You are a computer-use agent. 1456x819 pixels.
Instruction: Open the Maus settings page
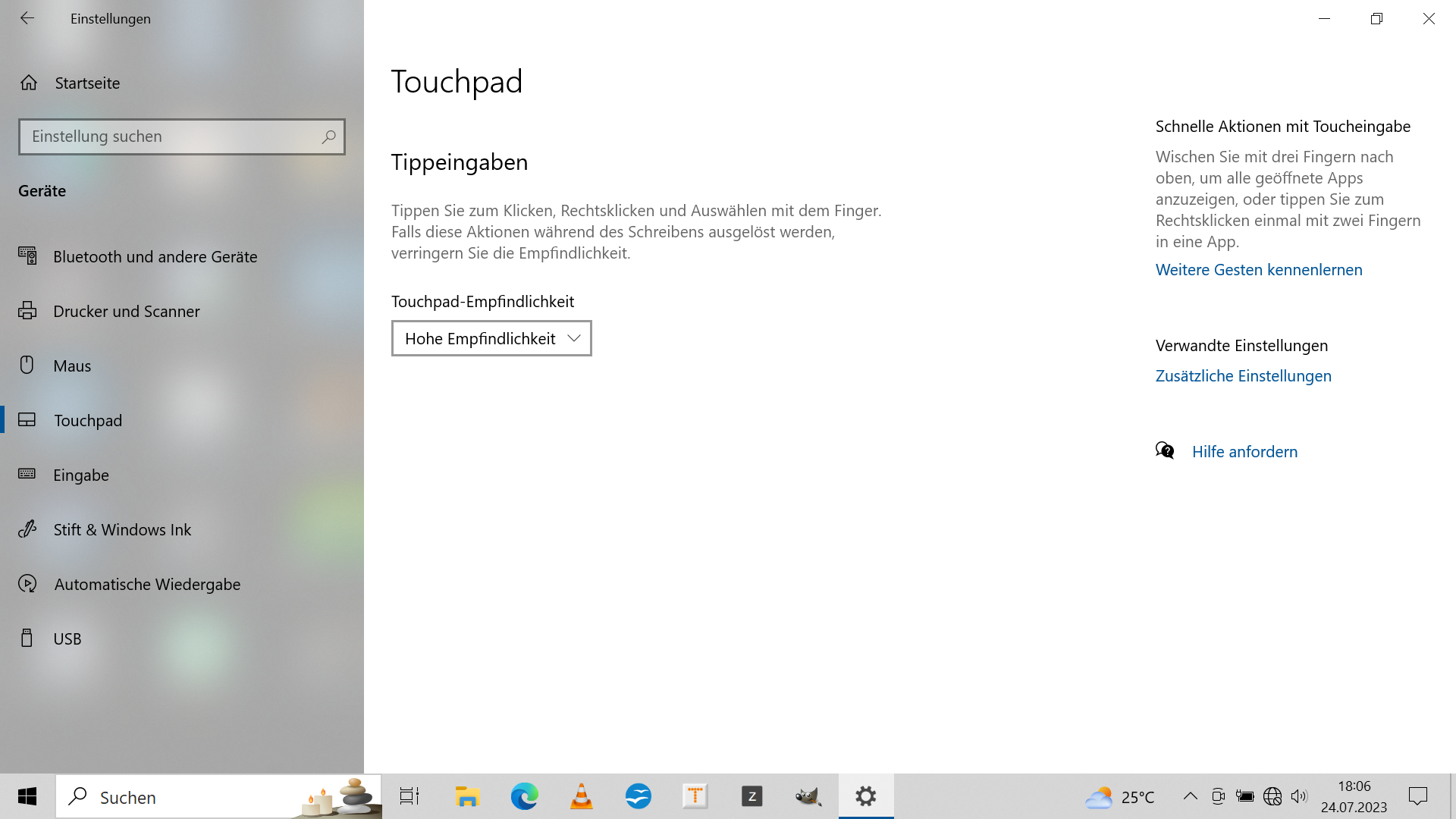(73, 365)
